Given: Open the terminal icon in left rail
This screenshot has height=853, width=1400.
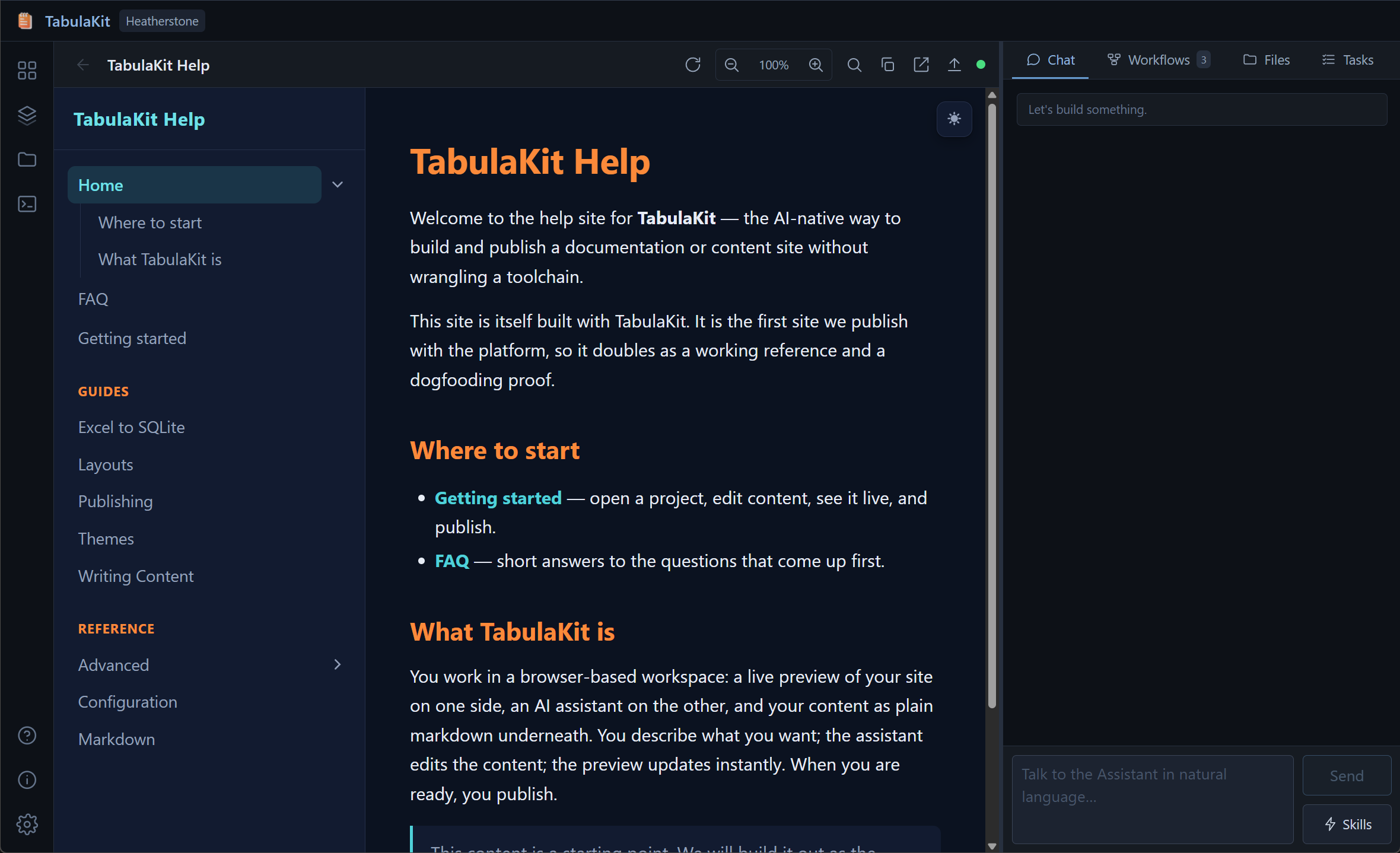Looking at the screenshot, I should (27, 204).
